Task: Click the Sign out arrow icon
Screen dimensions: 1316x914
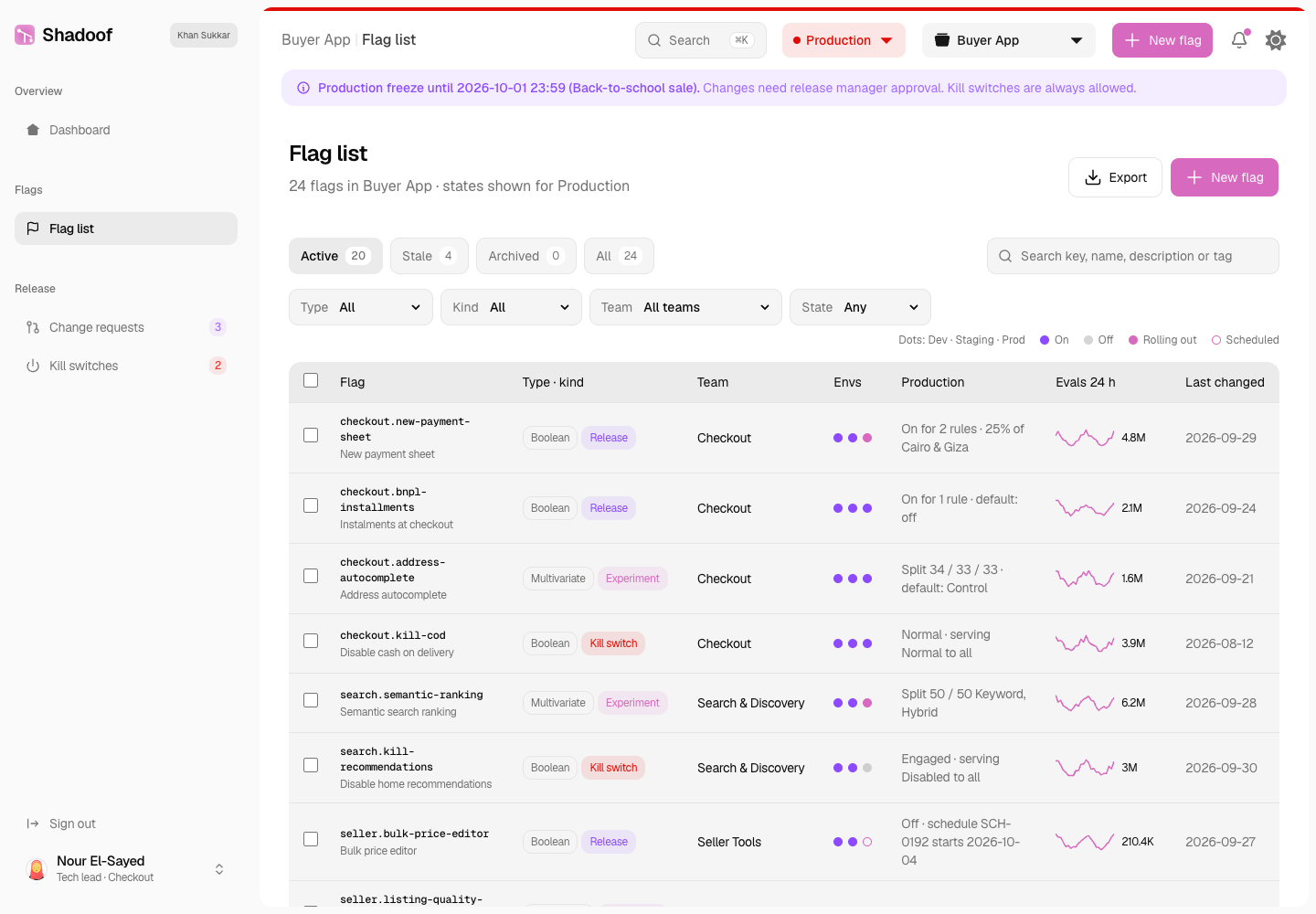Action: 33,824
